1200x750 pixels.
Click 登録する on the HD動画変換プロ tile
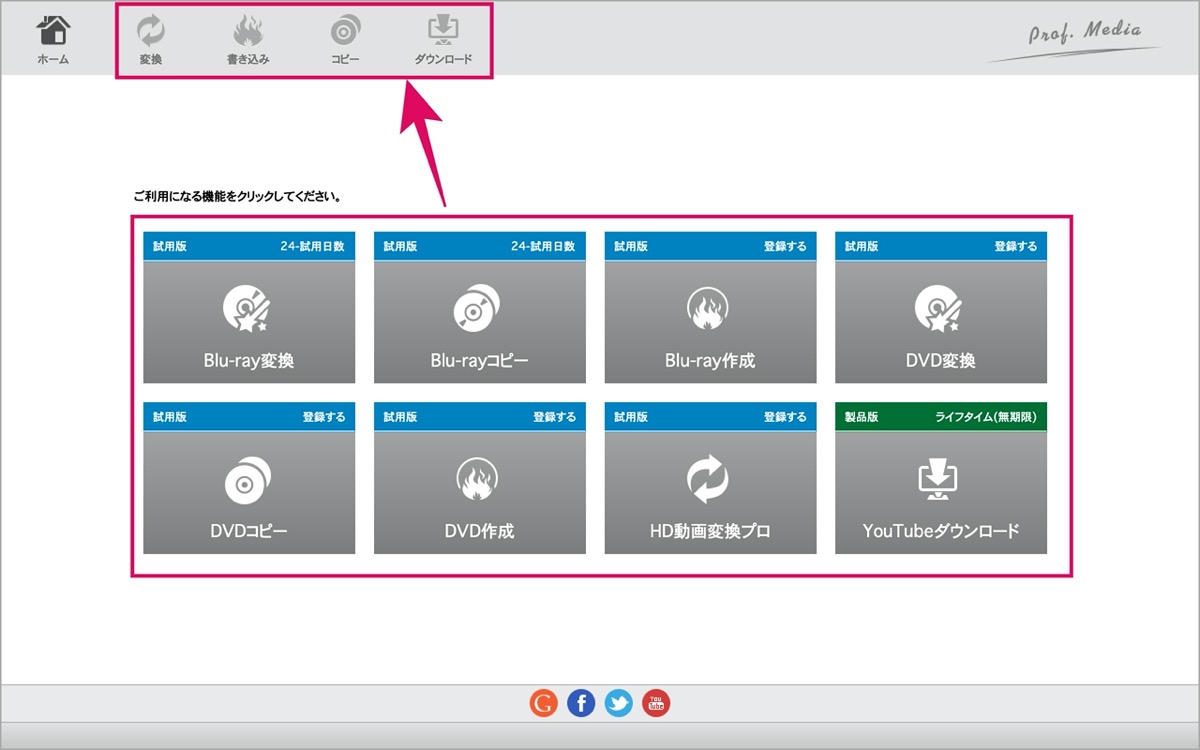pos(785,417)
